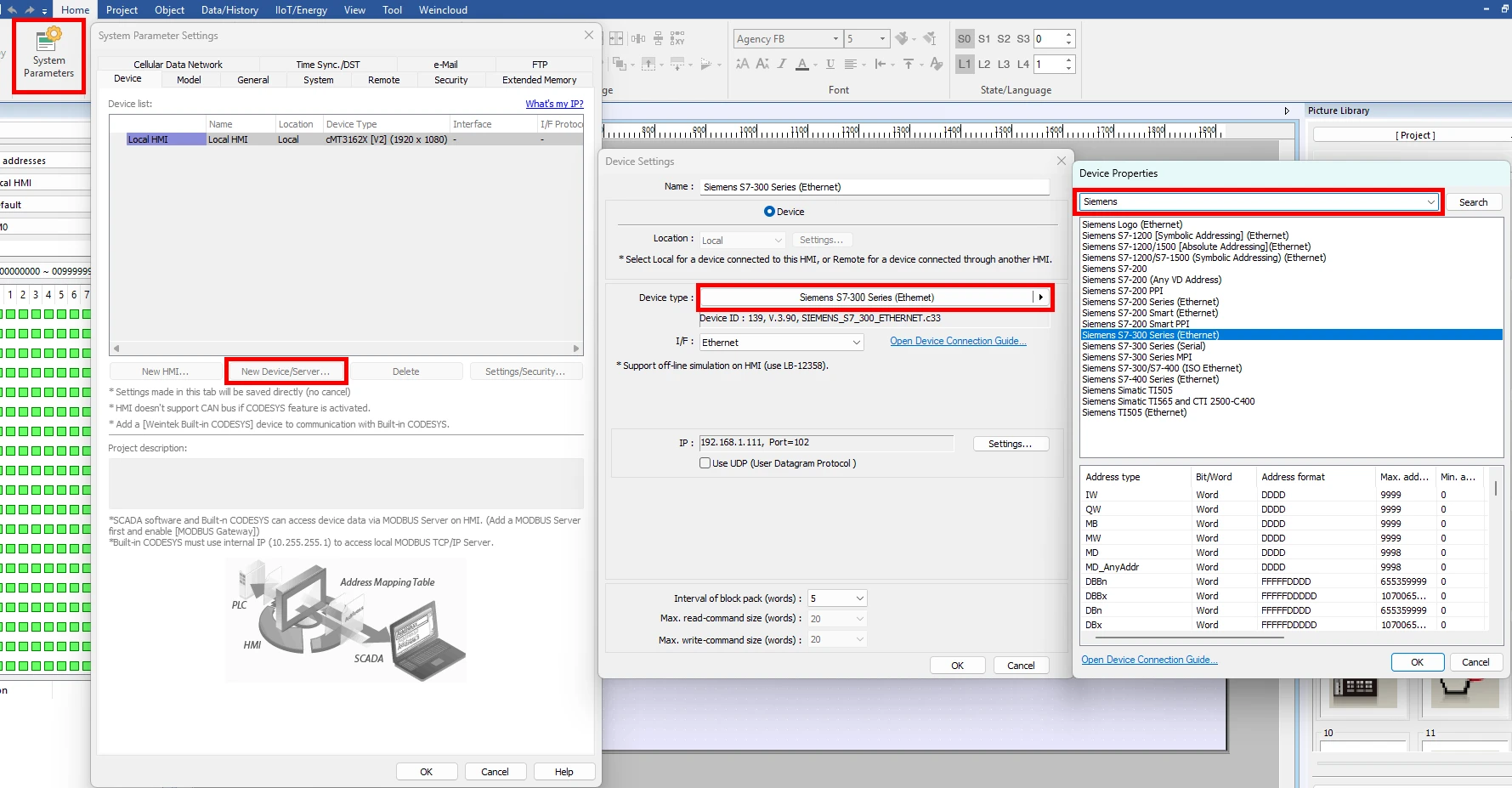Click the Device type selection field
Viewport: 1512px width, 788px height.
point(866,298)
